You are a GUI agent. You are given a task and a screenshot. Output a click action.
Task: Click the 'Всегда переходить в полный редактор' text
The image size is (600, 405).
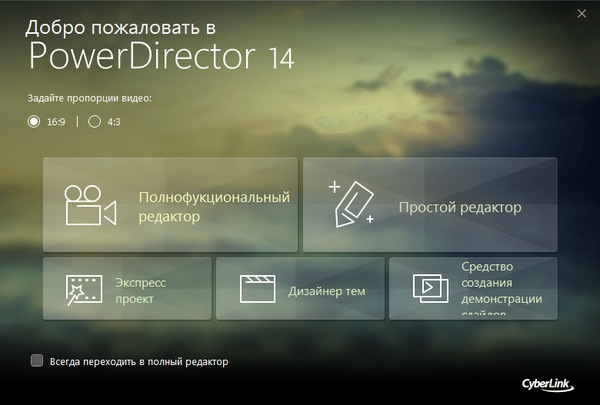139,361
